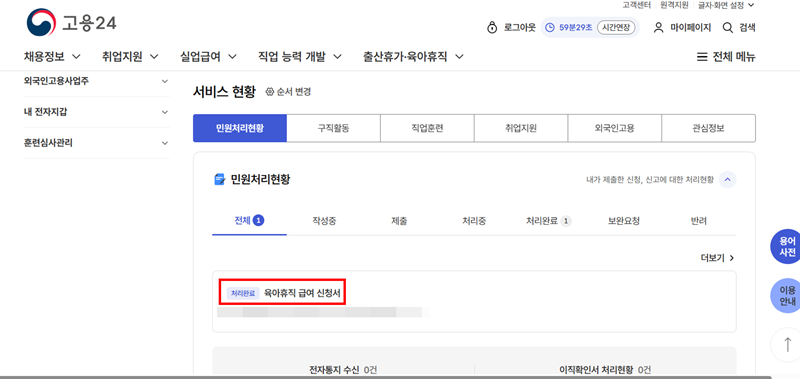Select the 전체 status tab
The height and width of the screenshot is (379, 800).
click(x=249, y=221)
